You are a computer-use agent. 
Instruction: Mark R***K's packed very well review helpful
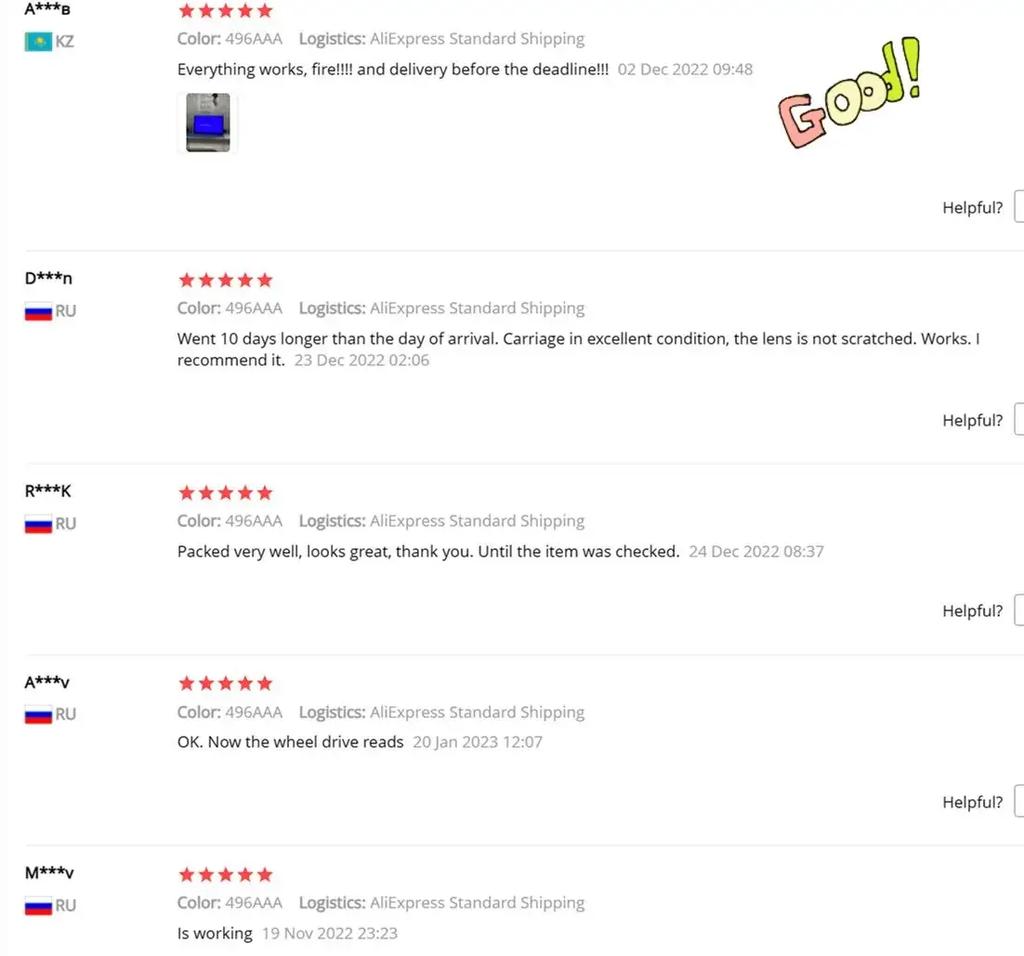(1018, 611)
